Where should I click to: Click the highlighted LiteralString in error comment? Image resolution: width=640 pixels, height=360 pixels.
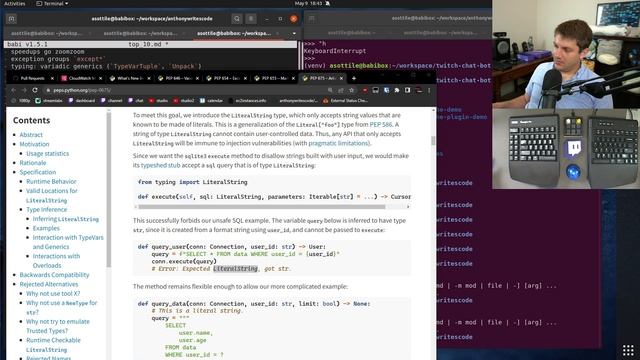coord(236,269)
